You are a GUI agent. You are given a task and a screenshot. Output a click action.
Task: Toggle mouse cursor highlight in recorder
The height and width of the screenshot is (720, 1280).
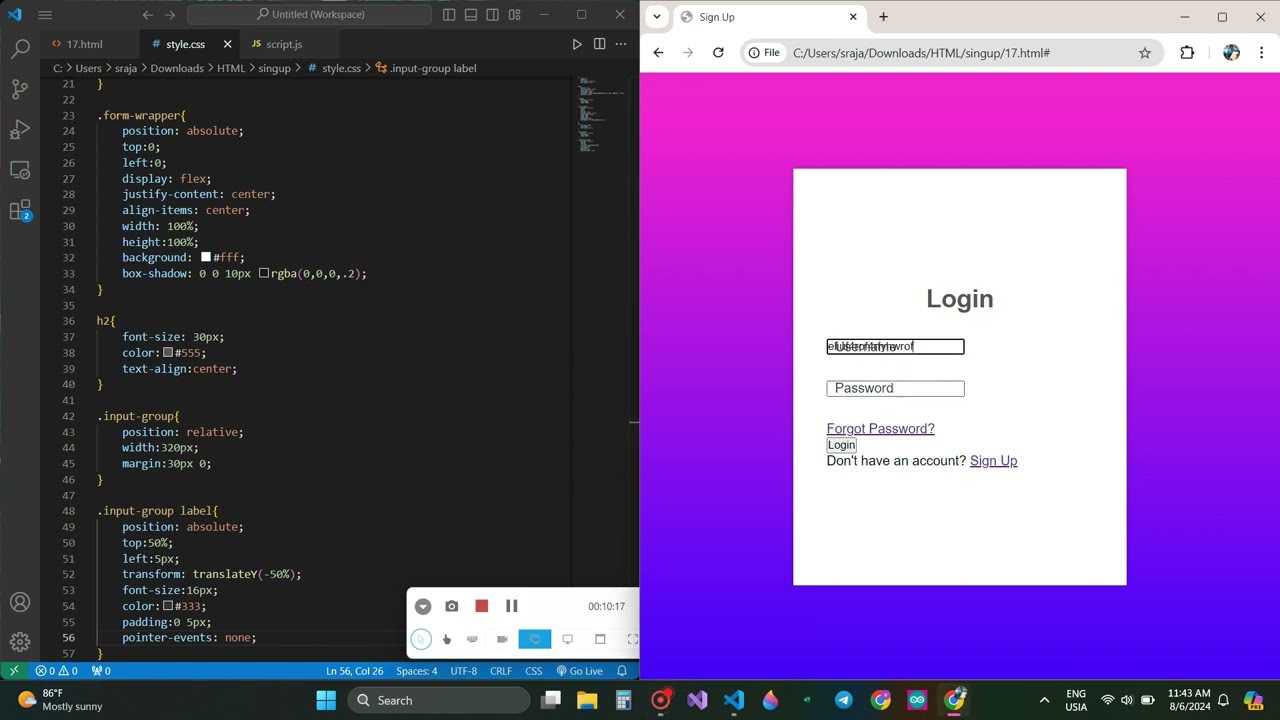click(421, 639)
